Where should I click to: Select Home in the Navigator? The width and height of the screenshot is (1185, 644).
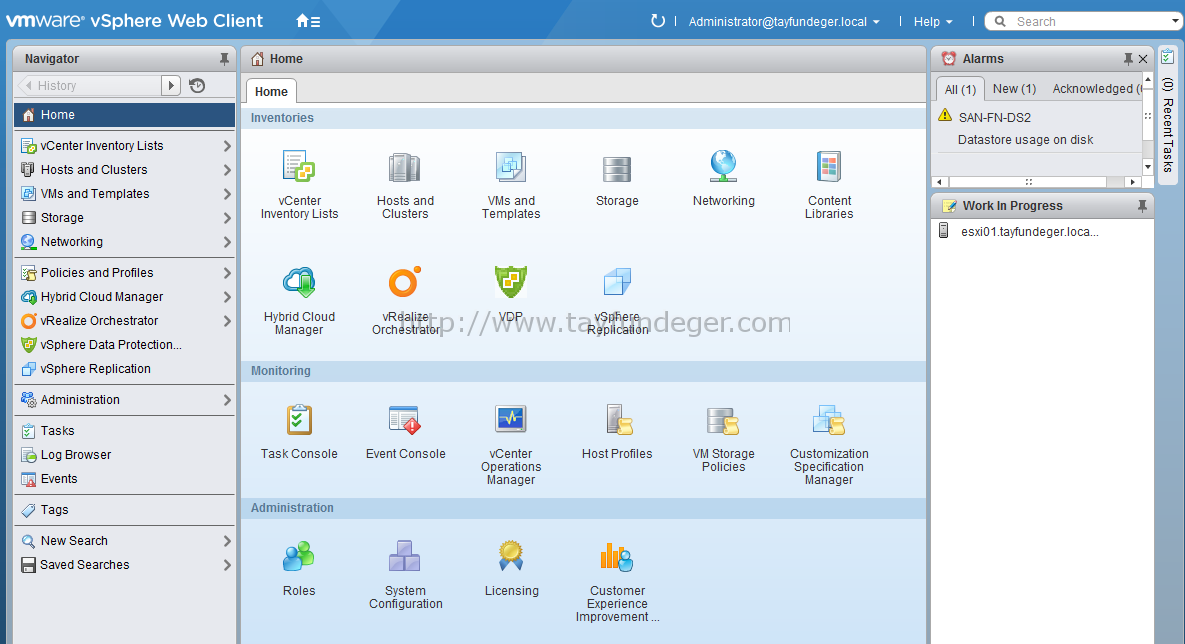point(124,115)
